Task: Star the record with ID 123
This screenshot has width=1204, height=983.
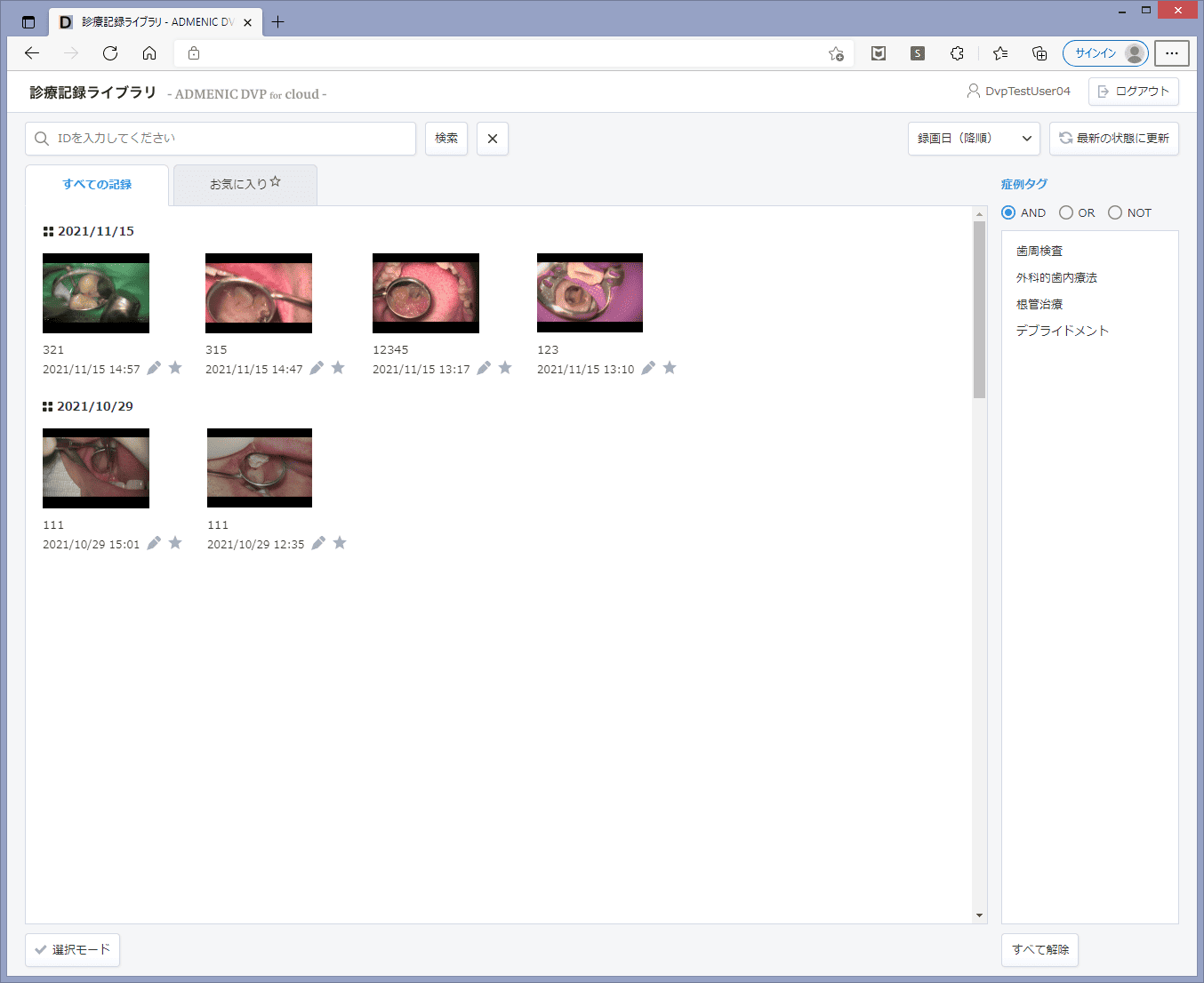Action: point(670,368)
